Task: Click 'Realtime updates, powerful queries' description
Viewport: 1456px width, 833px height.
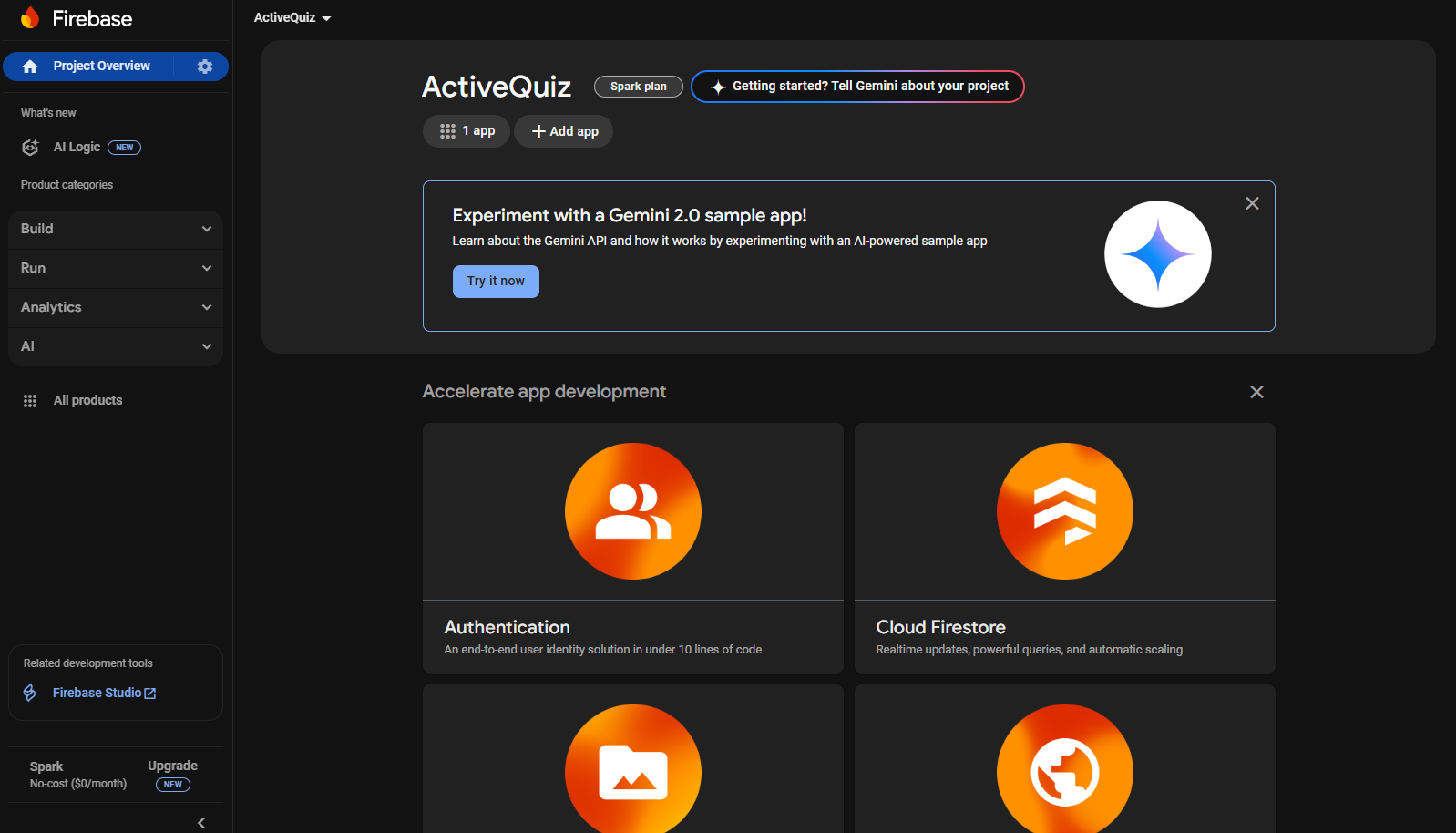Action: pyautogui.click(x=1030, y=650)
